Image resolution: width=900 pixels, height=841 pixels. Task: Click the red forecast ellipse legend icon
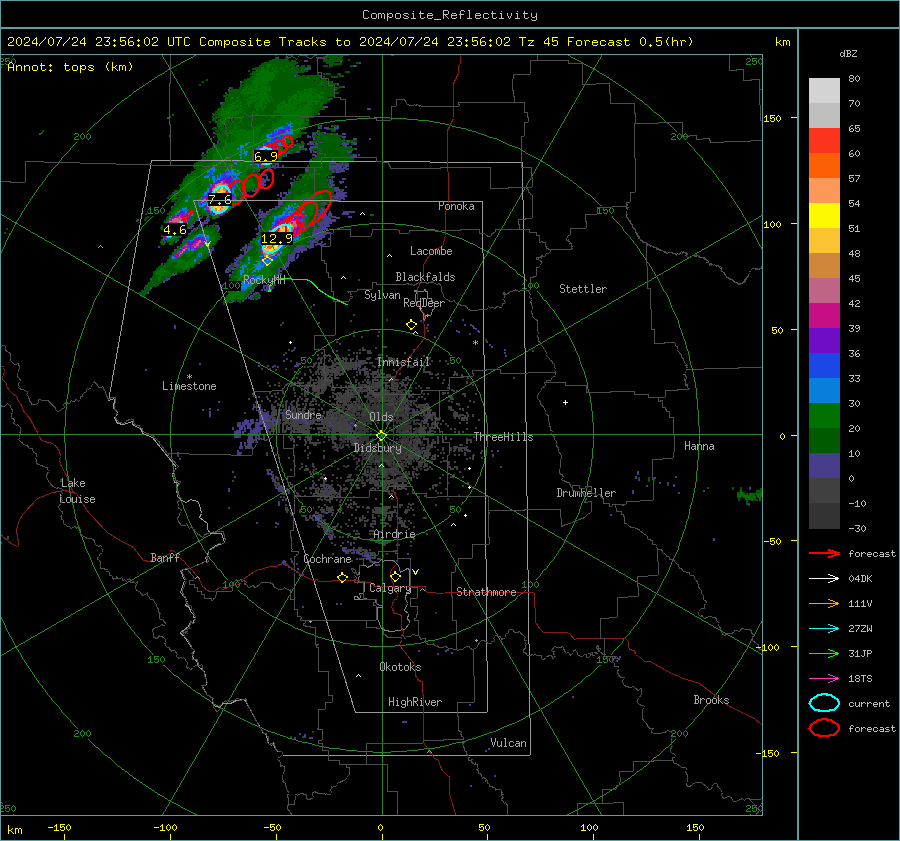[824, 728]
